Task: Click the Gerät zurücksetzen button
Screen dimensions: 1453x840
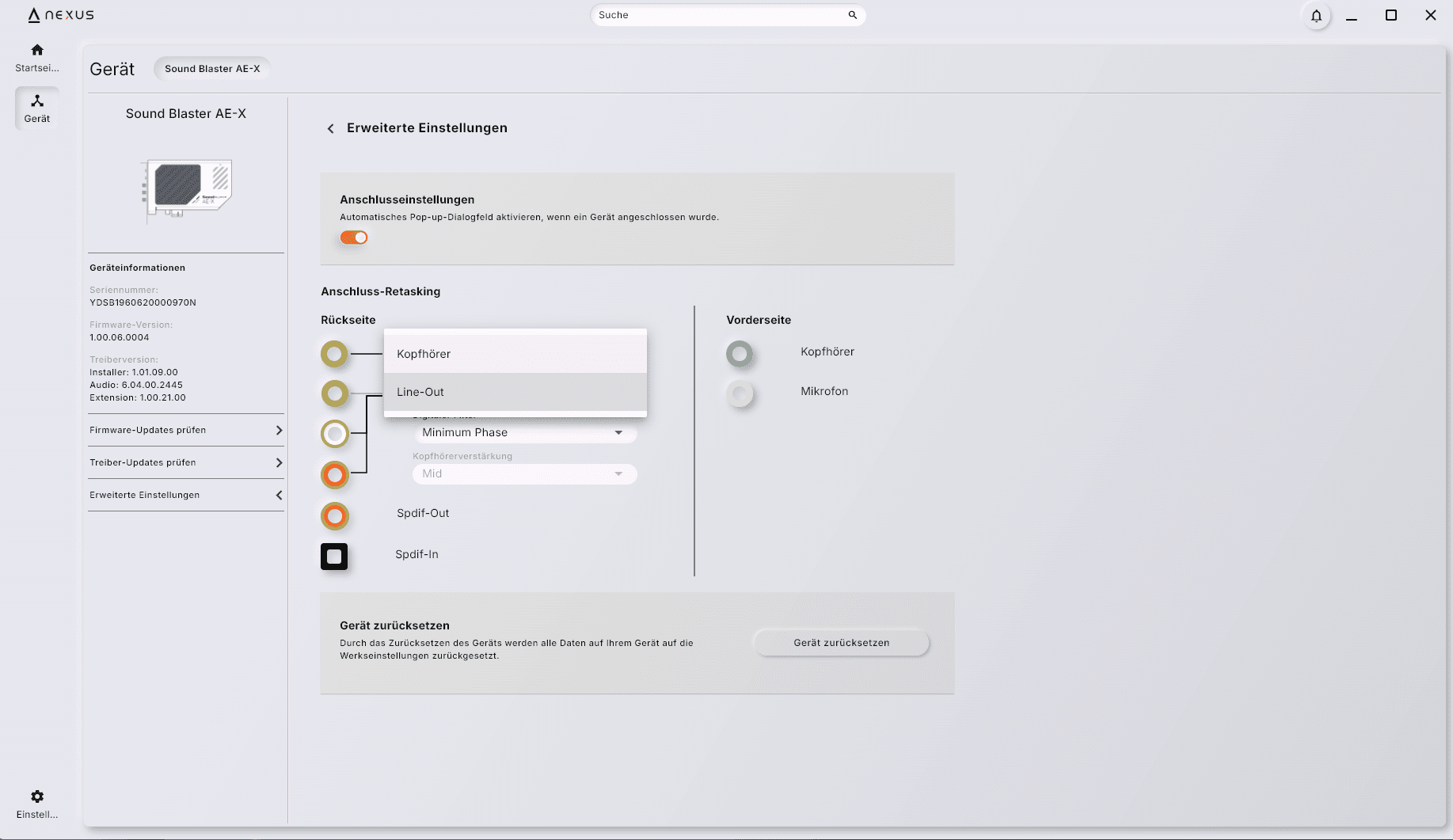Action: click(x=841, y=643)
